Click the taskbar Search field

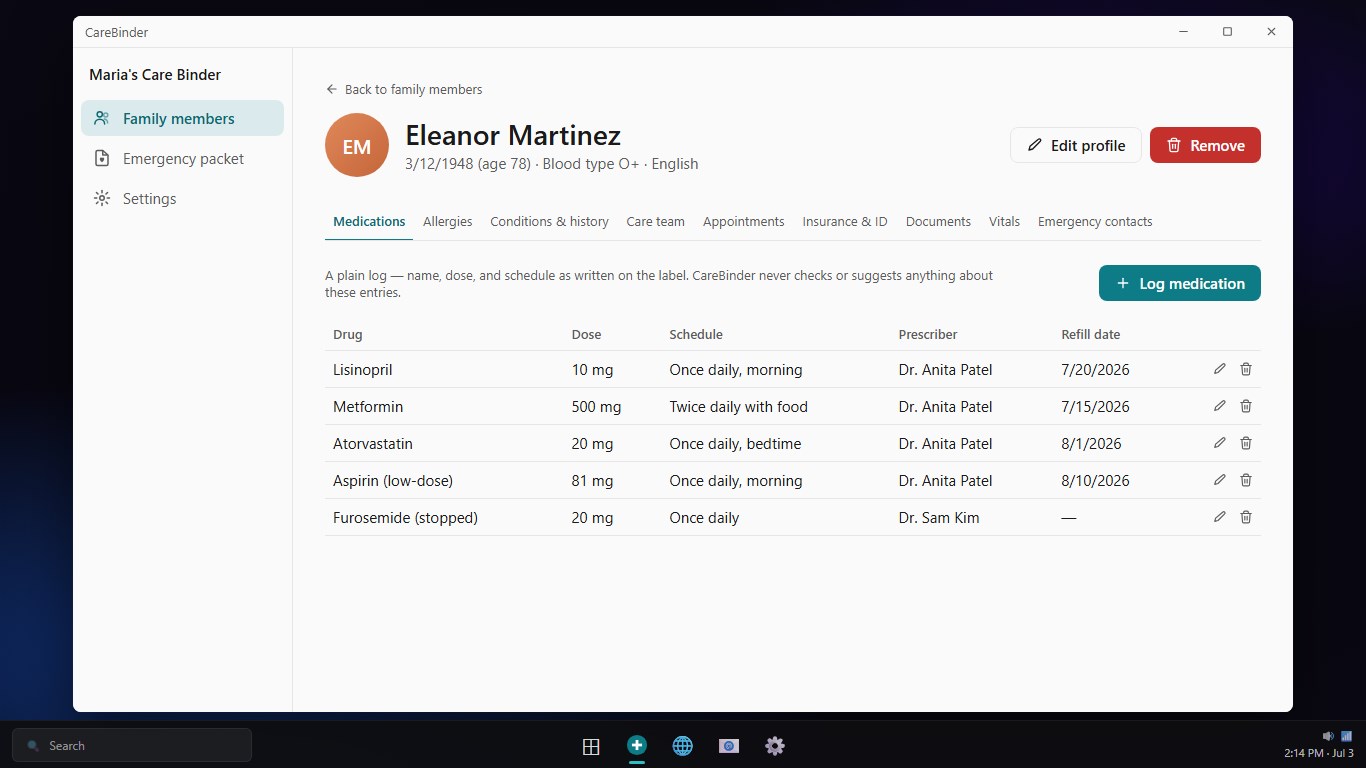tap(132, 745)
